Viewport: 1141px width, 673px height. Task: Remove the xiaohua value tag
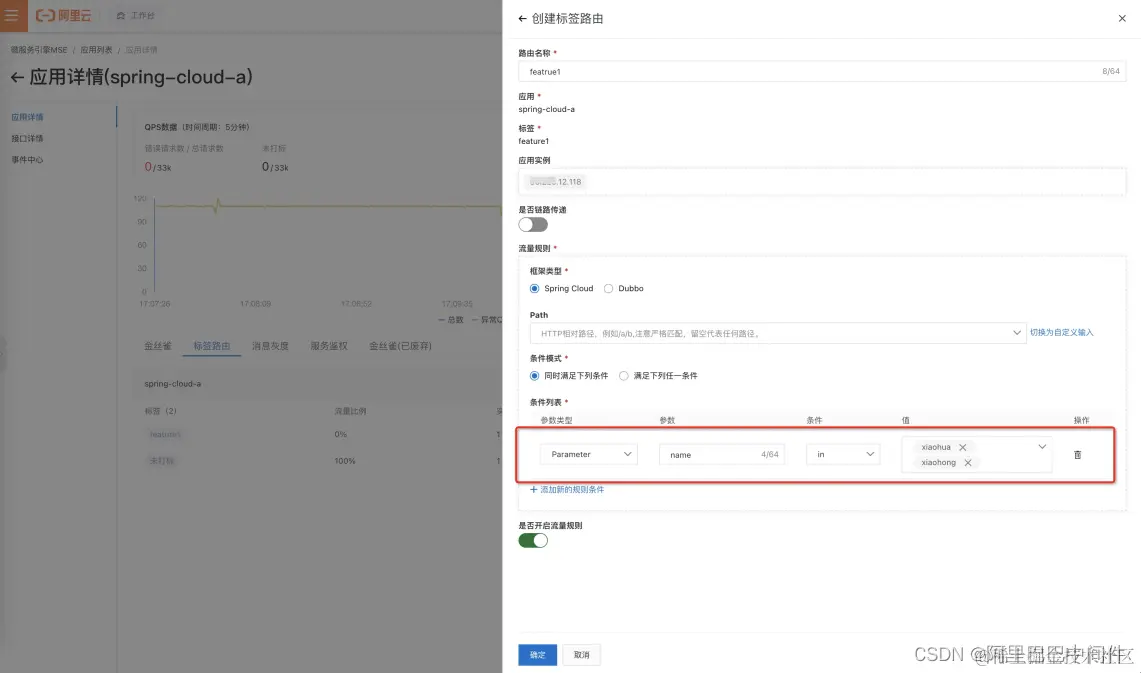[x=963, y=447]
